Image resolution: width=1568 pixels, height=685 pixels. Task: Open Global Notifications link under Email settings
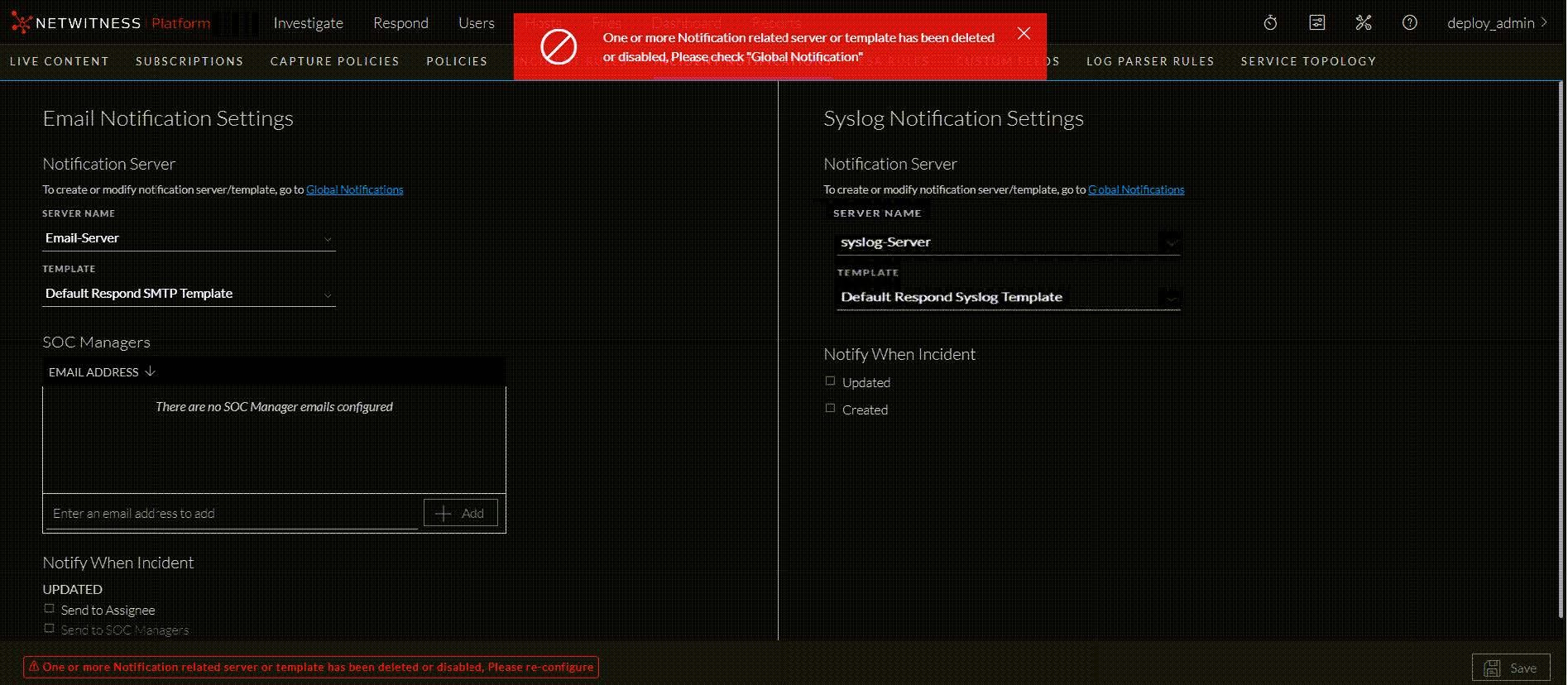coord(354,189)
